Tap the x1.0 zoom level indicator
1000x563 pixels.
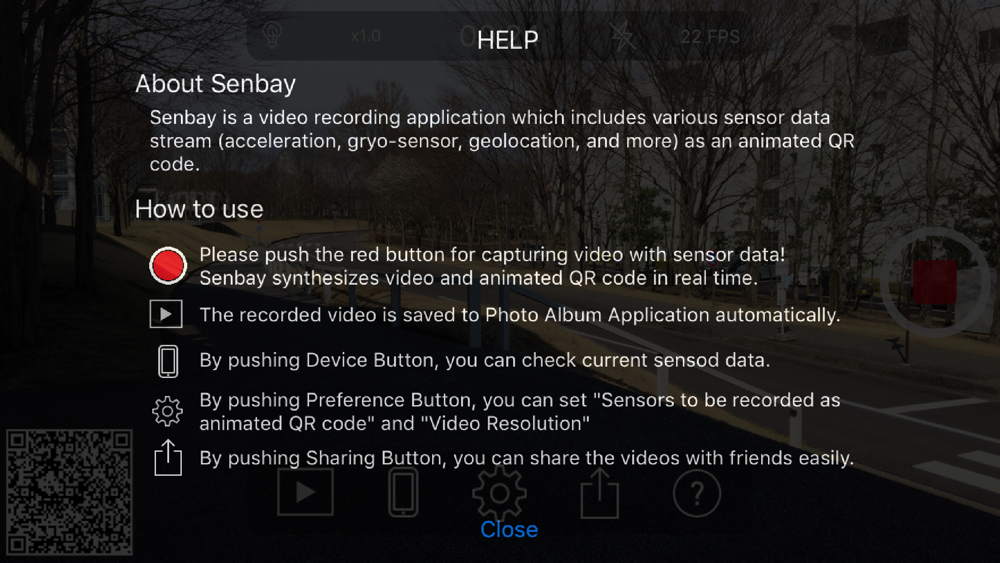pyautogui.click(x=365, y=36)
